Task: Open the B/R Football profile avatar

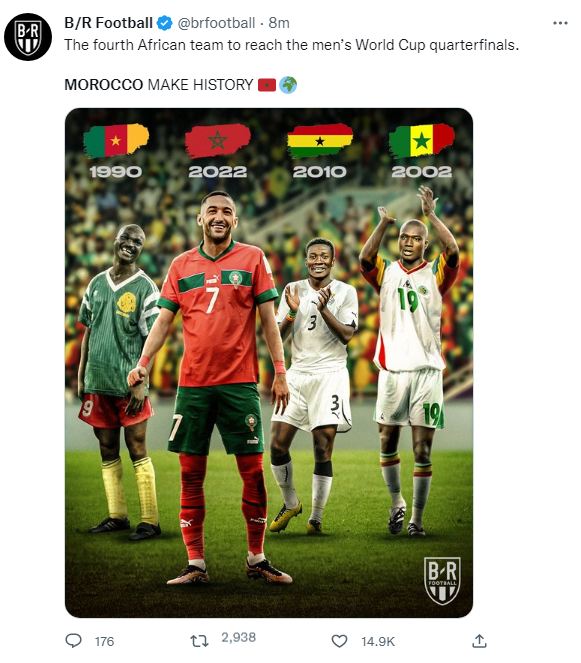Action: (x=28, y=37)
